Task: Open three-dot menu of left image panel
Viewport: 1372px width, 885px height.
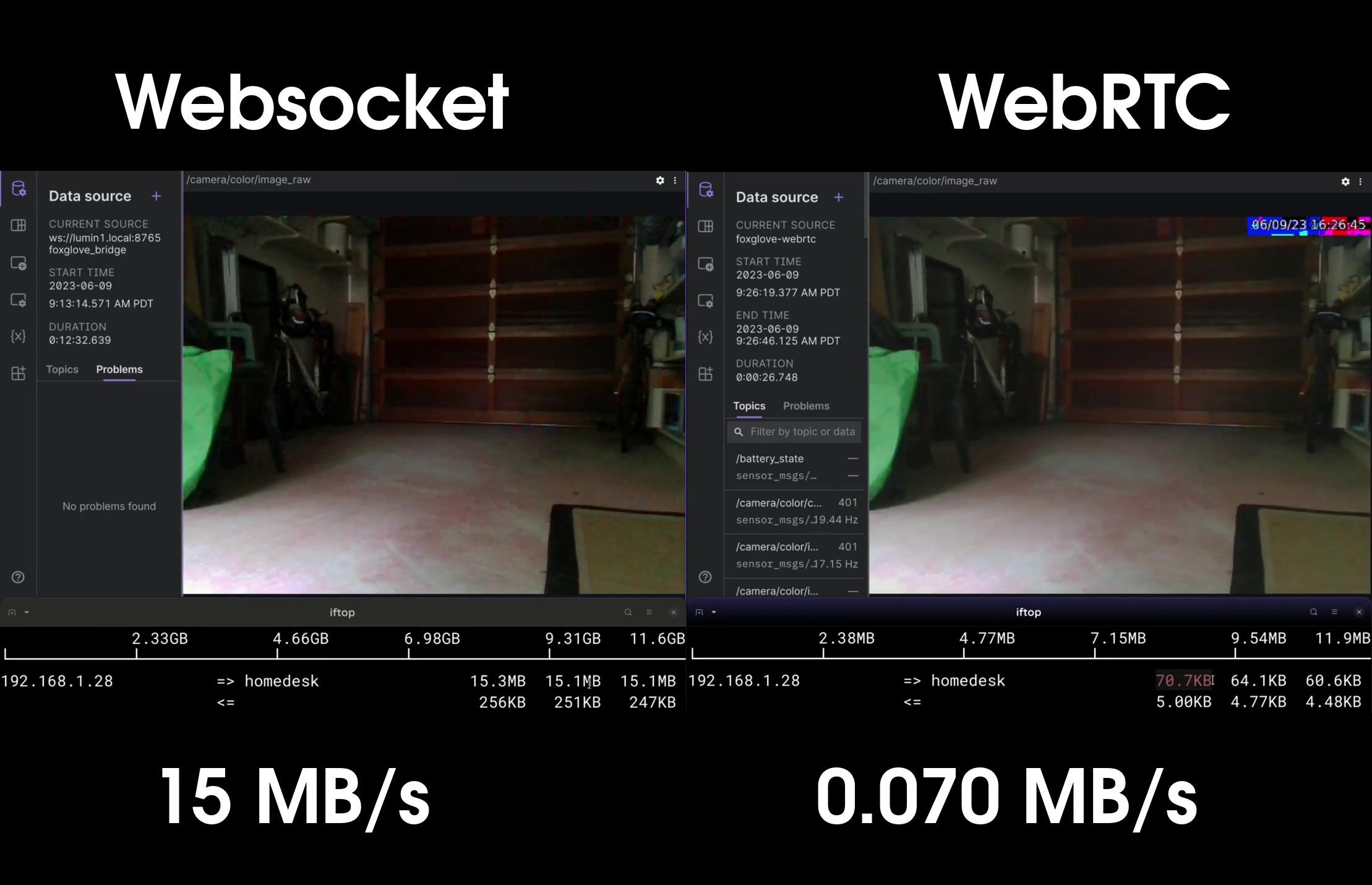Action: [x=675, y=180]
